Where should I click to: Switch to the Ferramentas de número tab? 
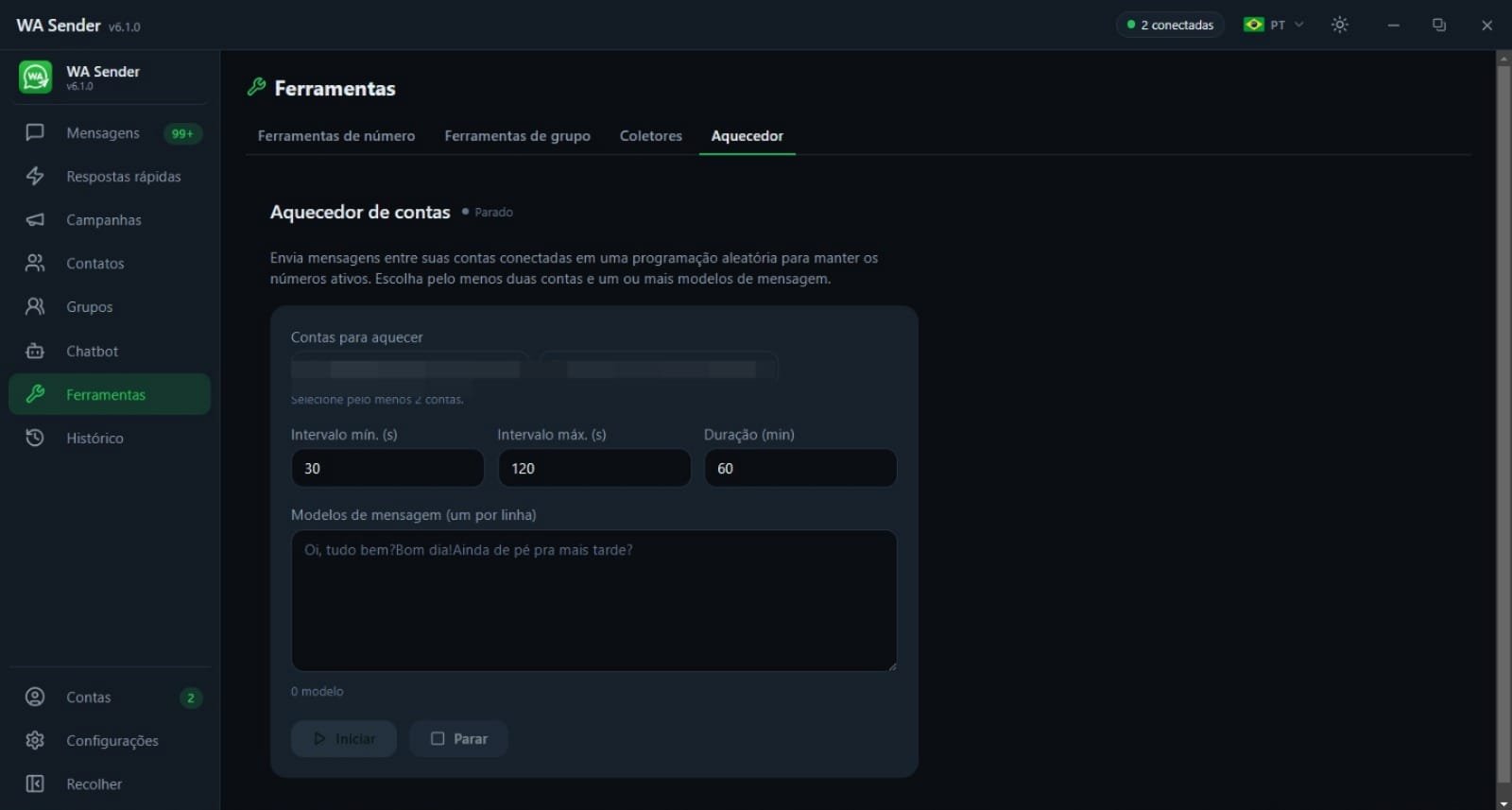click(336, 136)
